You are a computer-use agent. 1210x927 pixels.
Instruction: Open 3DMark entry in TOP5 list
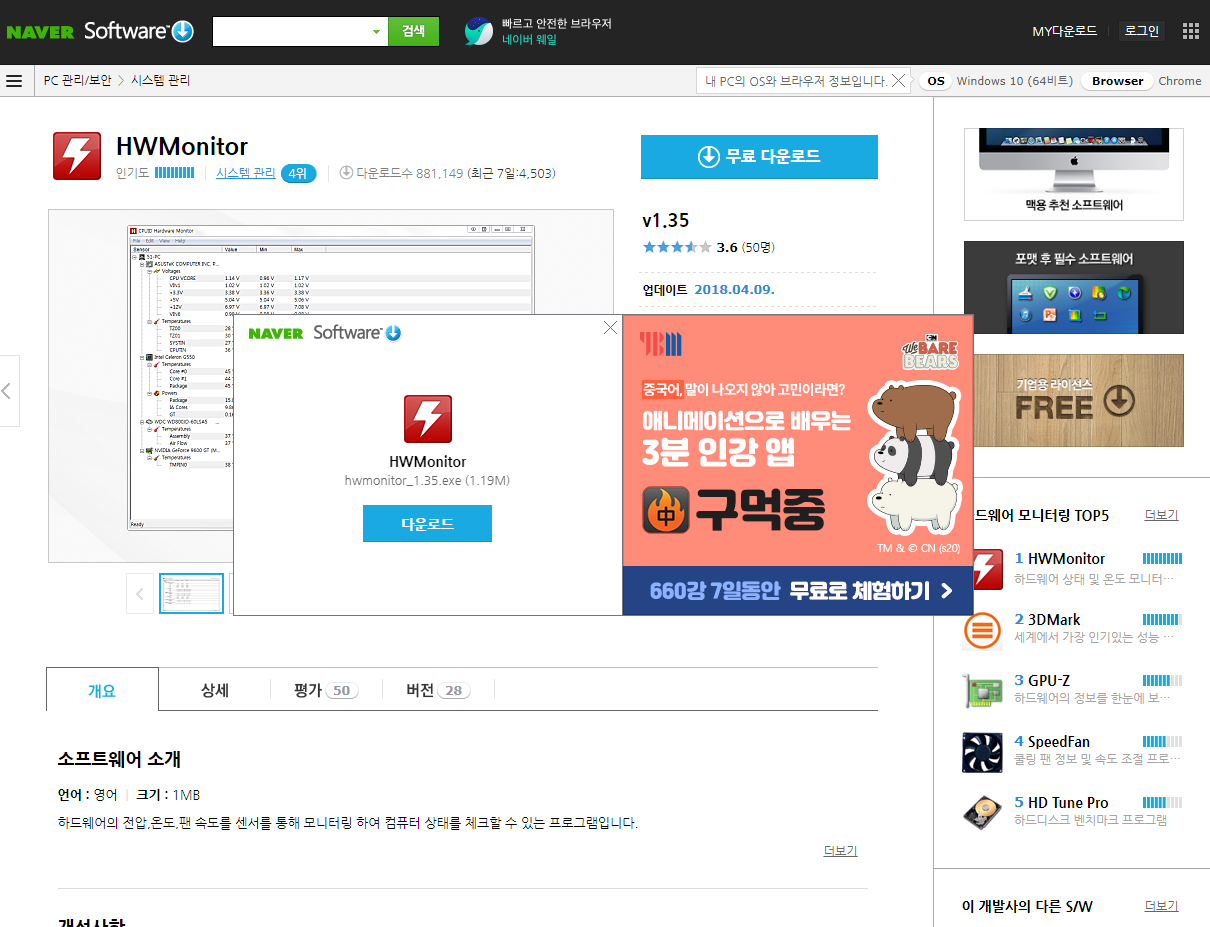[1054, 620]
